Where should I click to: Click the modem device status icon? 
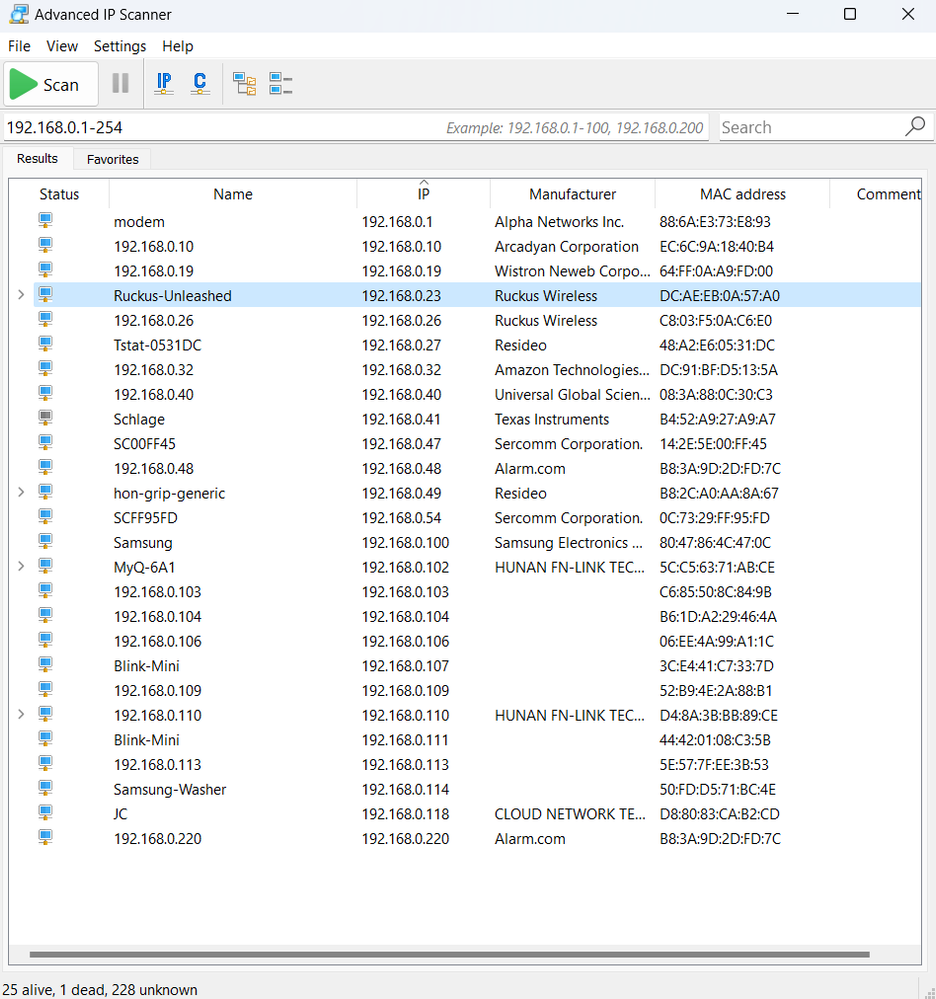click(45, 221)
